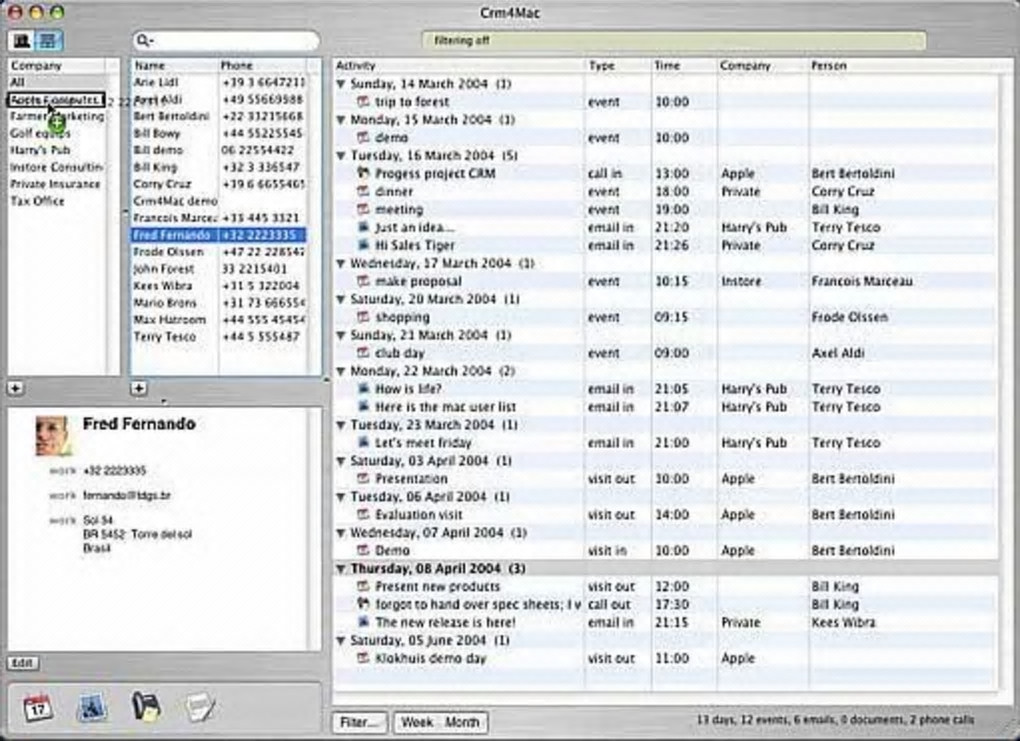Collapse Thursday, 08 April 2004 group
1020x741 pixels.
click(x=341, y=569)
